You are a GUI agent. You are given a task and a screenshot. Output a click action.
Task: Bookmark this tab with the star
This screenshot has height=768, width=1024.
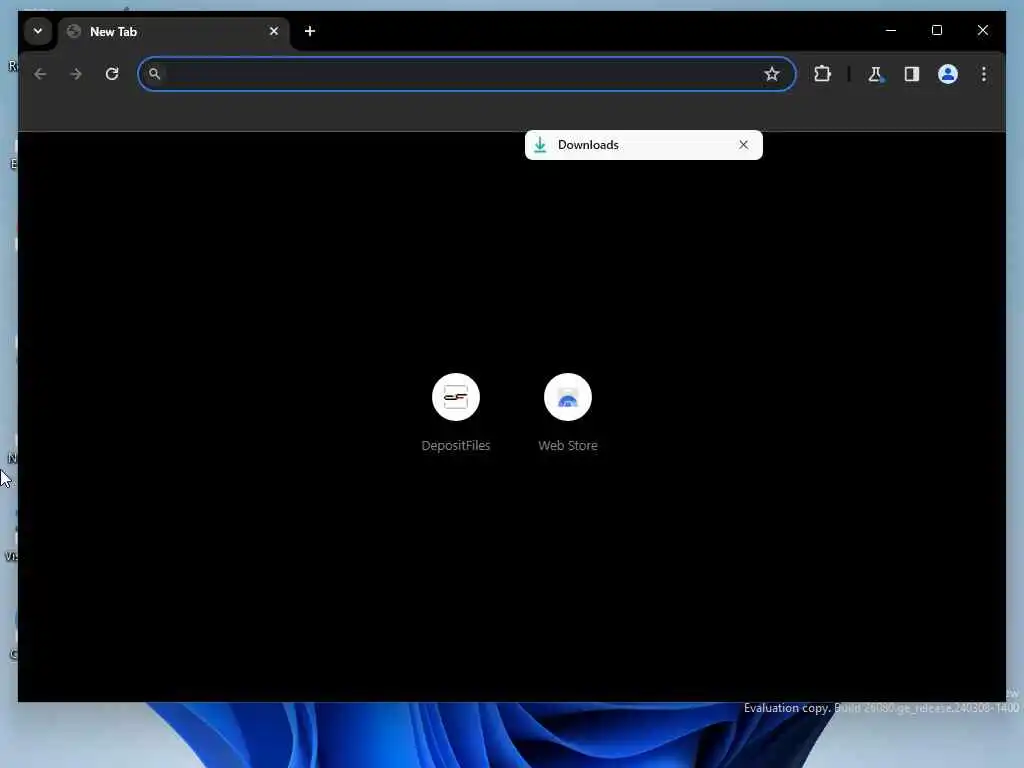pos(772,74)
